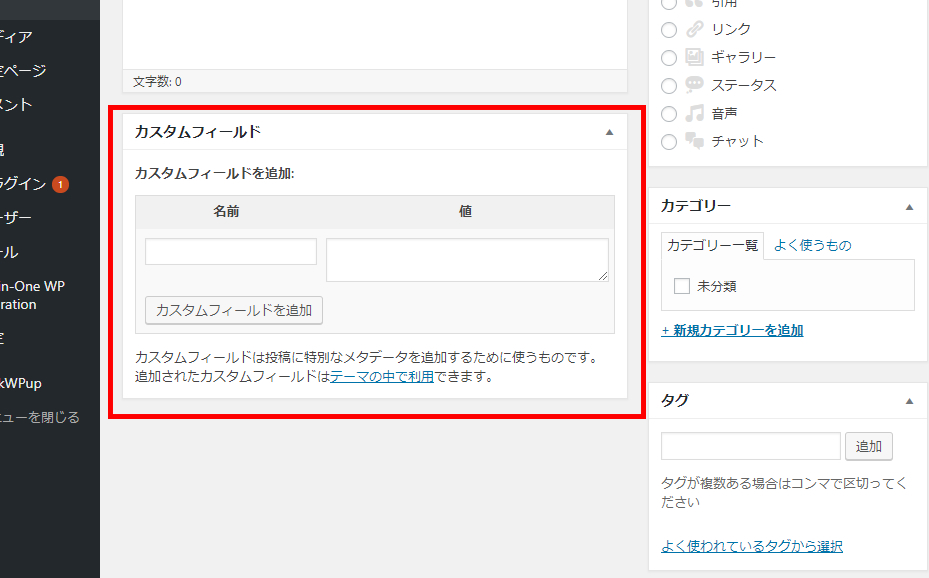Check the 未分類 category checkbox
The height and width of the screenshot is (578, 929).
click(682, 286)
